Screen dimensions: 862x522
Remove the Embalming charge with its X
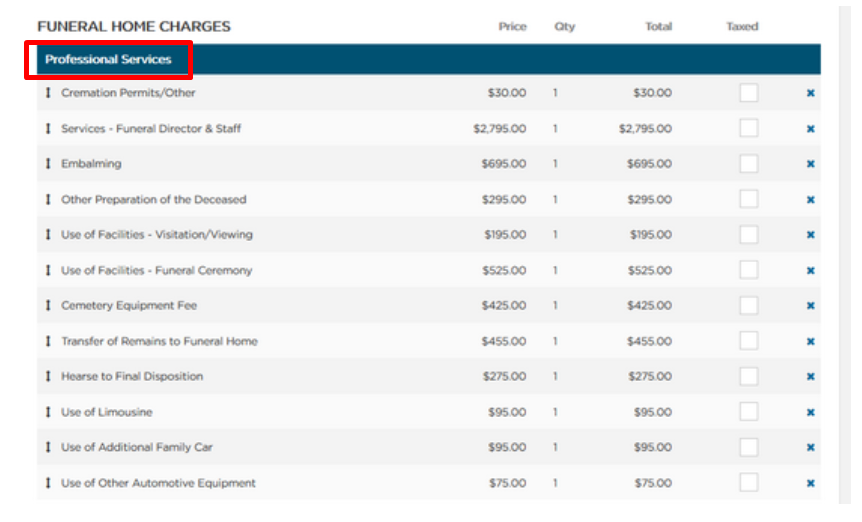(810, 164)
